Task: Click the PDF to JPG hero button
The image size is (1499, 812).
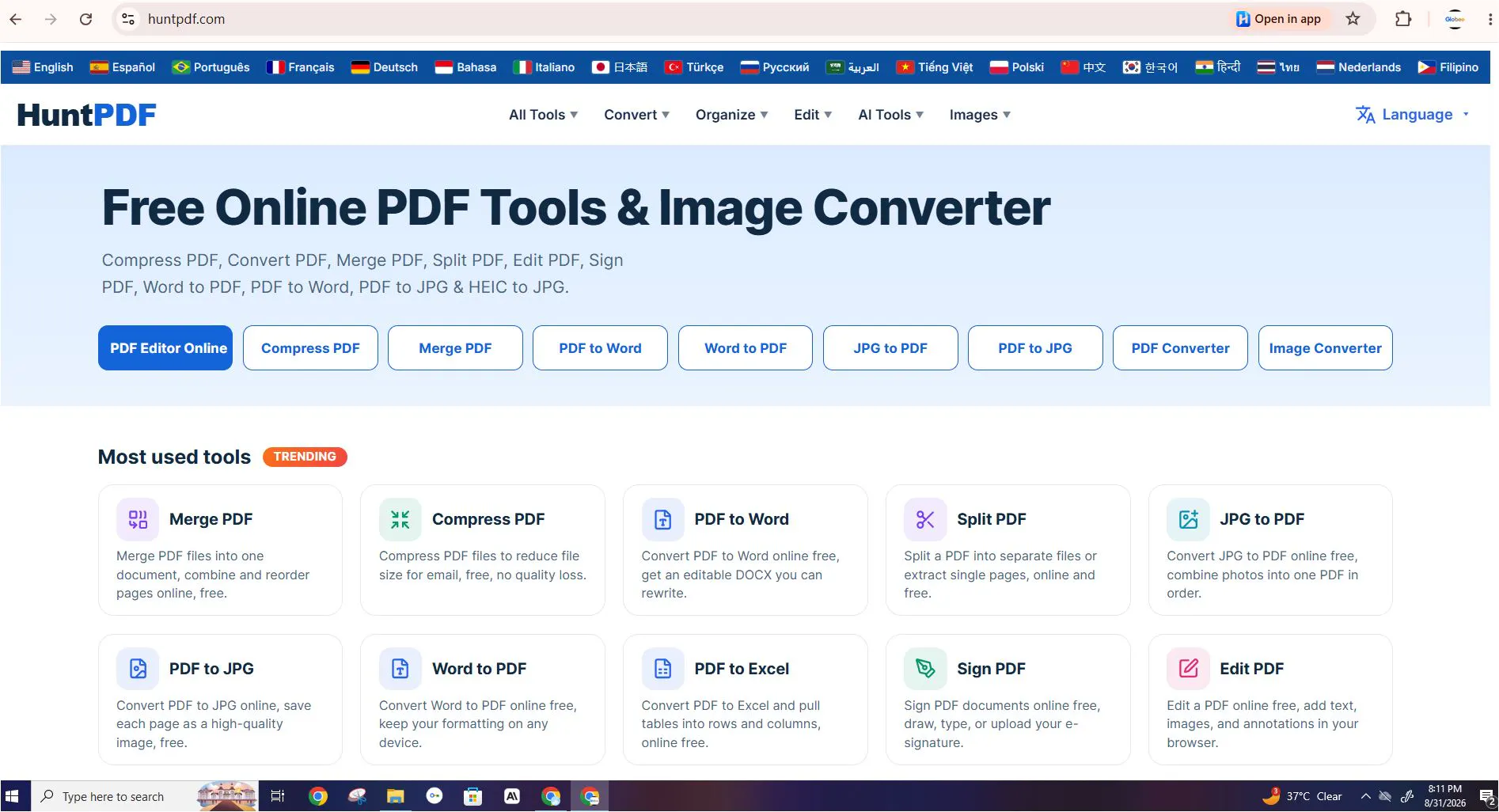Action: point(1035,348)
